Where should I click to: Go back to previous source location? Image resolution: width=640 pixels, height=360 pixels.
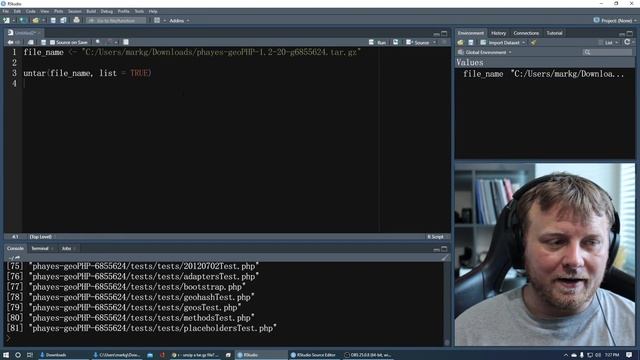(10, 42)
